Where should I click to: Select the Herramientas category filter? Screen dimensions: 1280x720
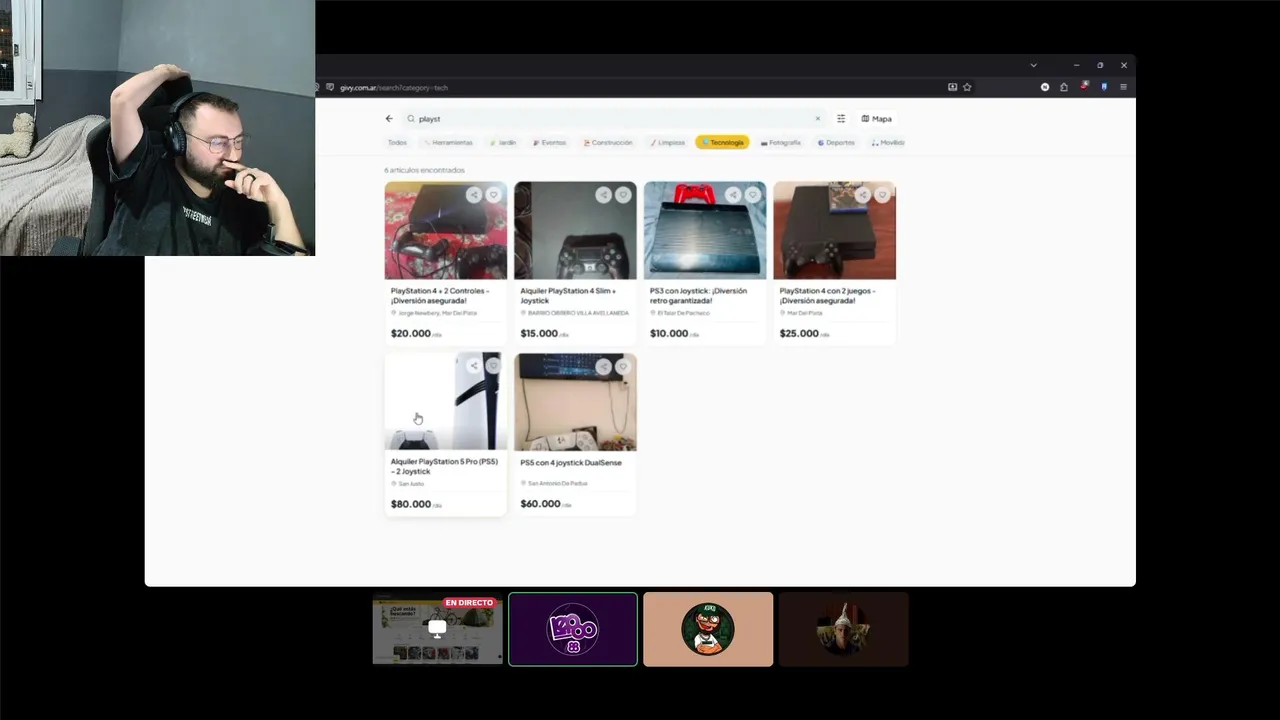tap(449, 142)
